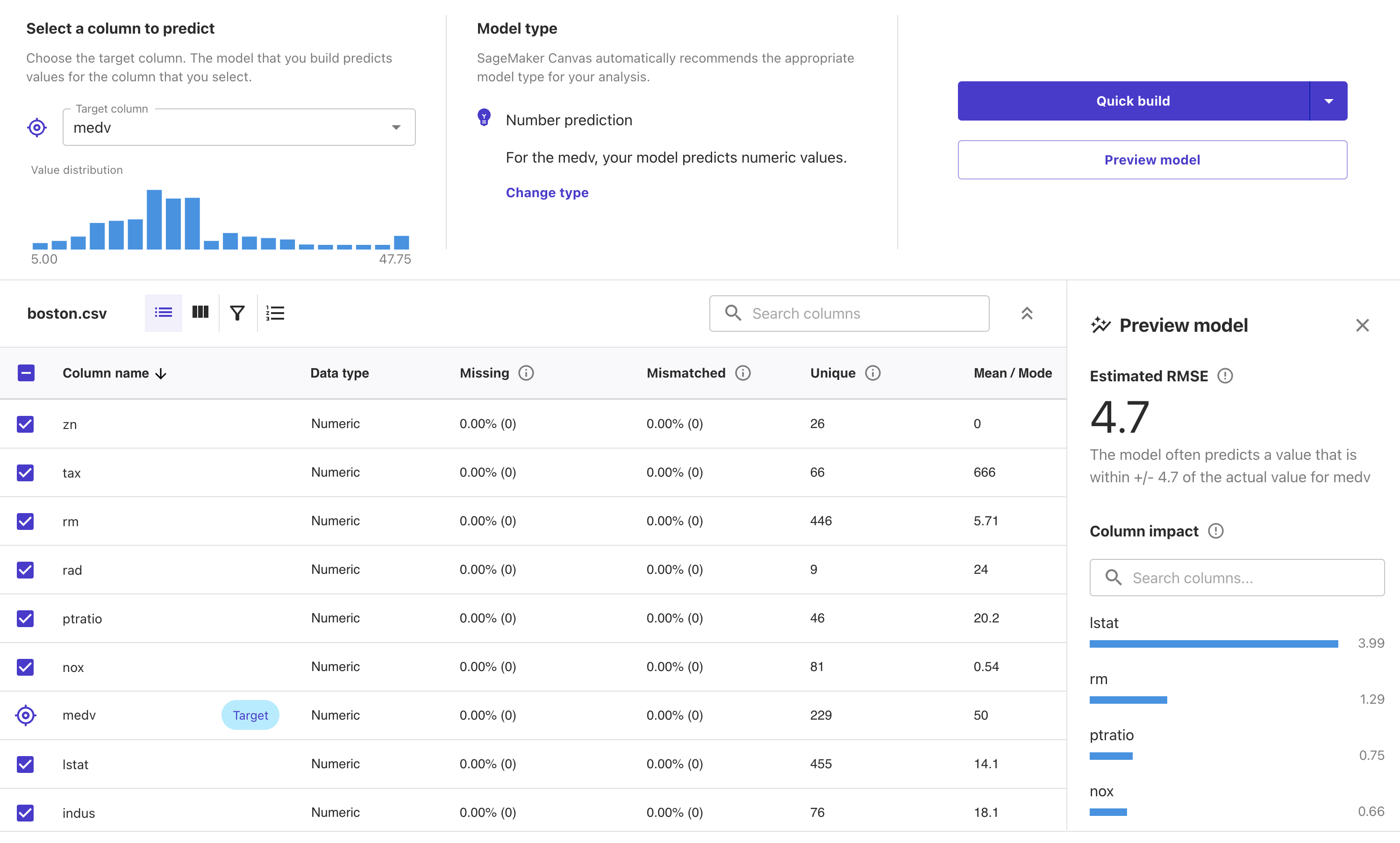1400x843 pixels.
Task: Uncheck the lstat column checkbox
Action: pos(26,764)
